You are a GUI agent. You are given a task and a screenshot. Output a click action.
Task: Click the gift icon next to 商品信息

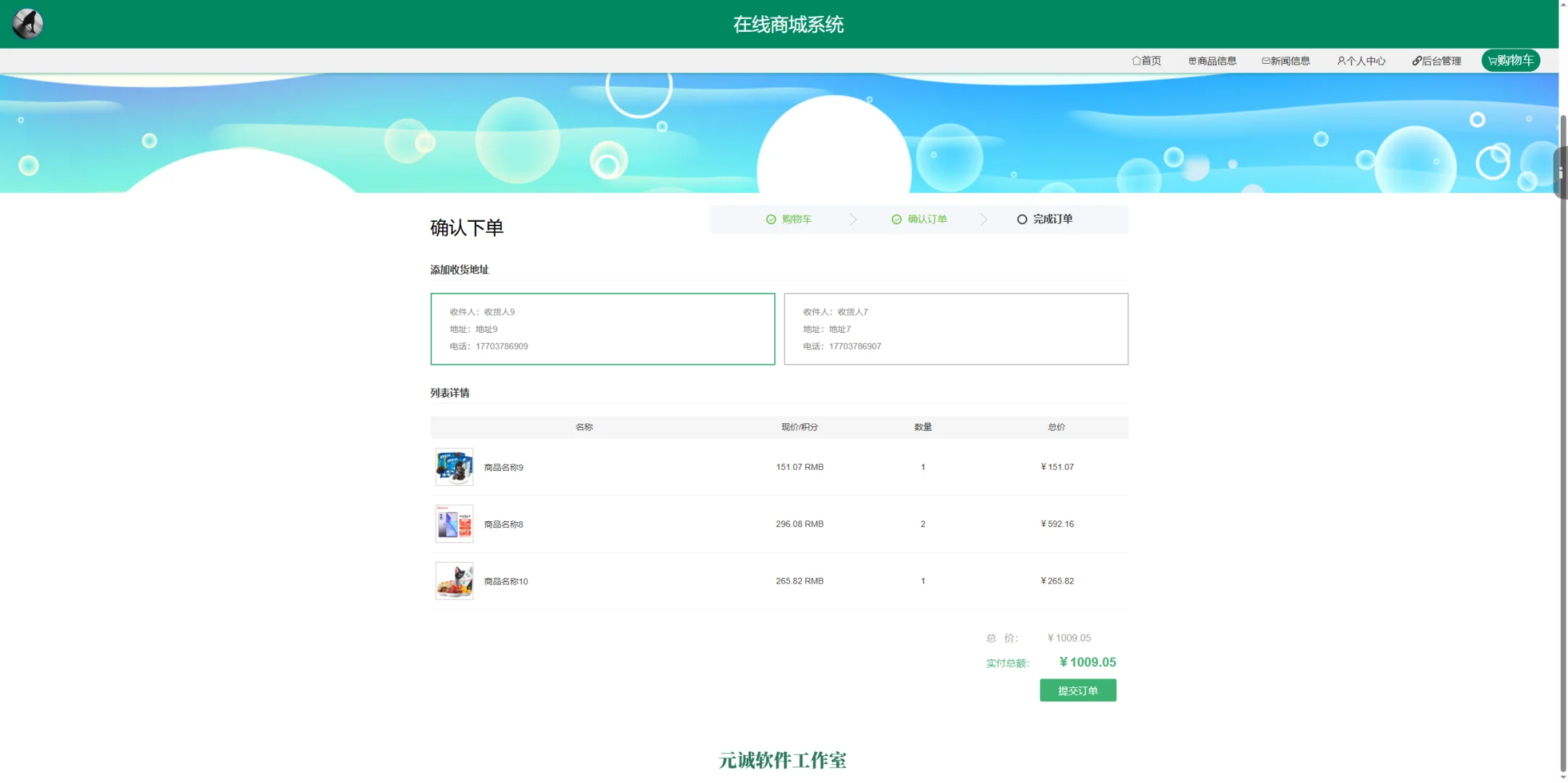pos(1192,61)
